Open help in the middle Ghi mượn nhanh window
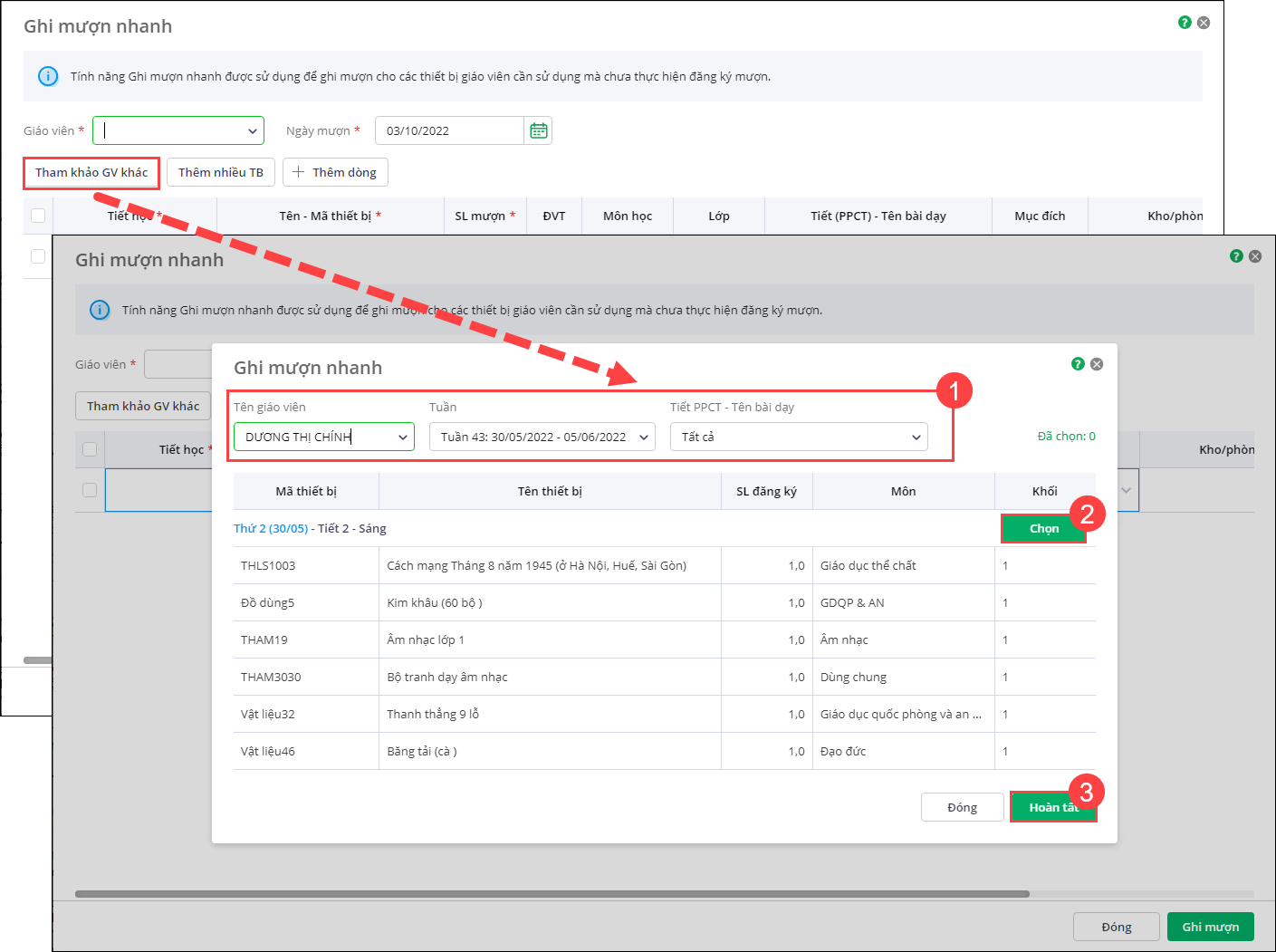 point(1236,256)
